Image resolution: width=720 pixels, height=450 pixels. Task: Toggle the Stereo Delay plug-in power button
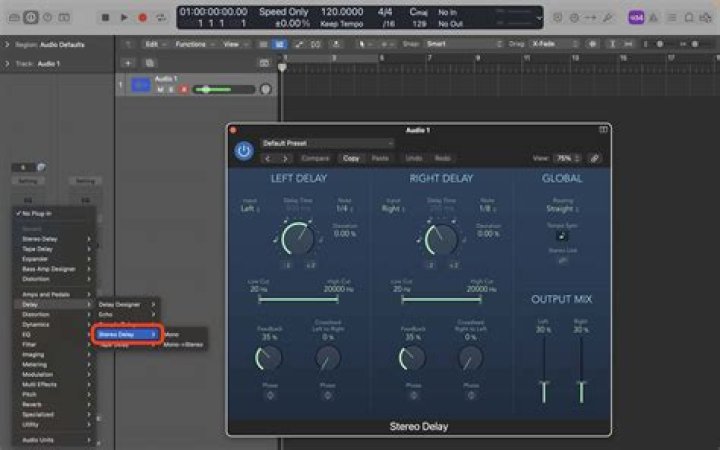click(244, 151)
